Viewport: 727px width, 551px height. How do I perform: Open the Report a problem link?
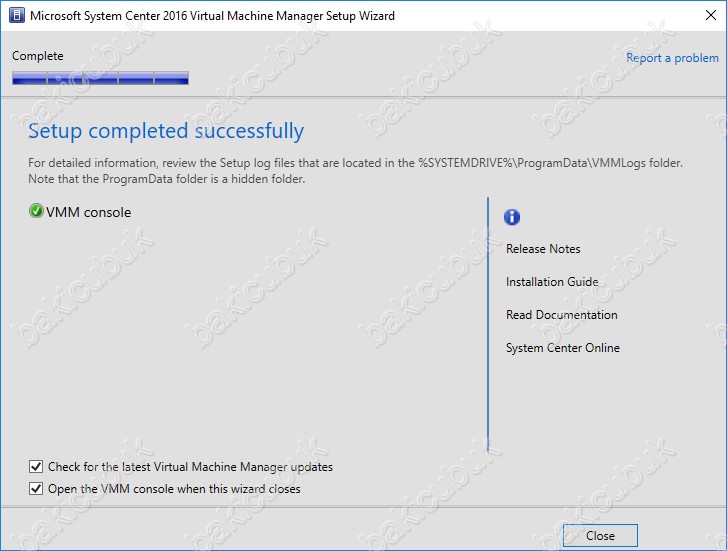coord(672,58)
